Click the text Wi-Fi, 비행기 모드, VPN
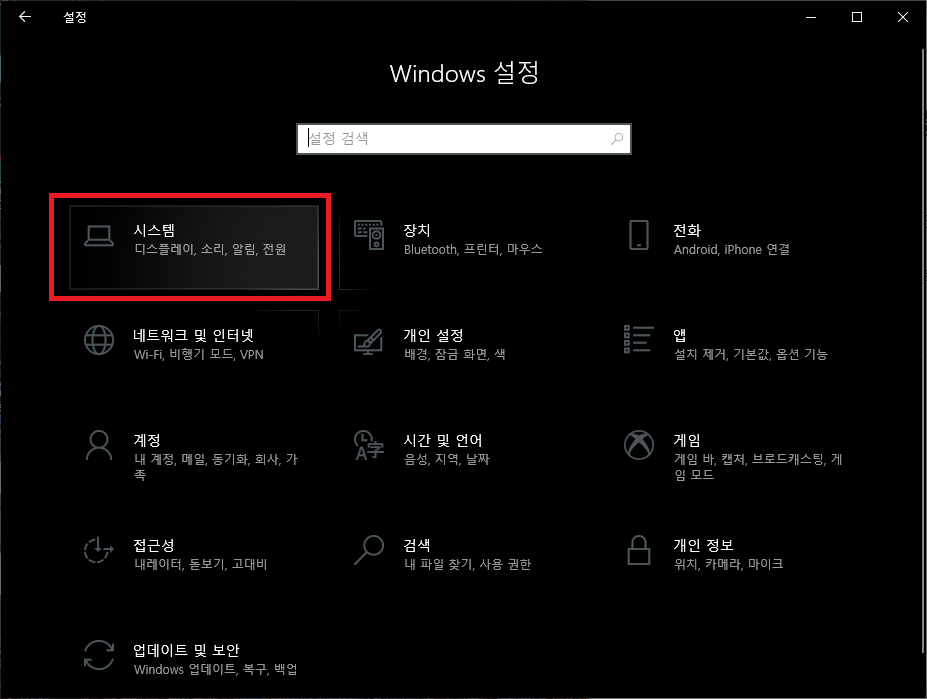 pyautogui.click(x=199, y=354)
